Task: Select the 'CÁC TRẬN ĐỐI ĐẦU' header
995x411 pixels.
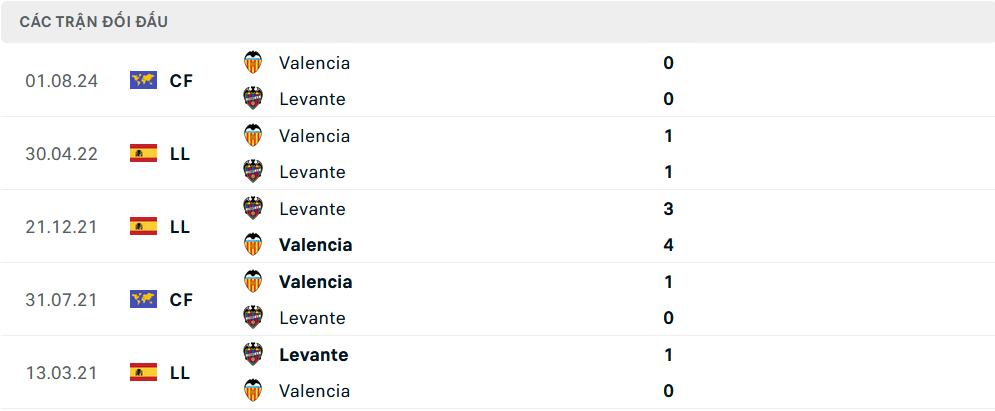Action: click(x=93, y=22)
